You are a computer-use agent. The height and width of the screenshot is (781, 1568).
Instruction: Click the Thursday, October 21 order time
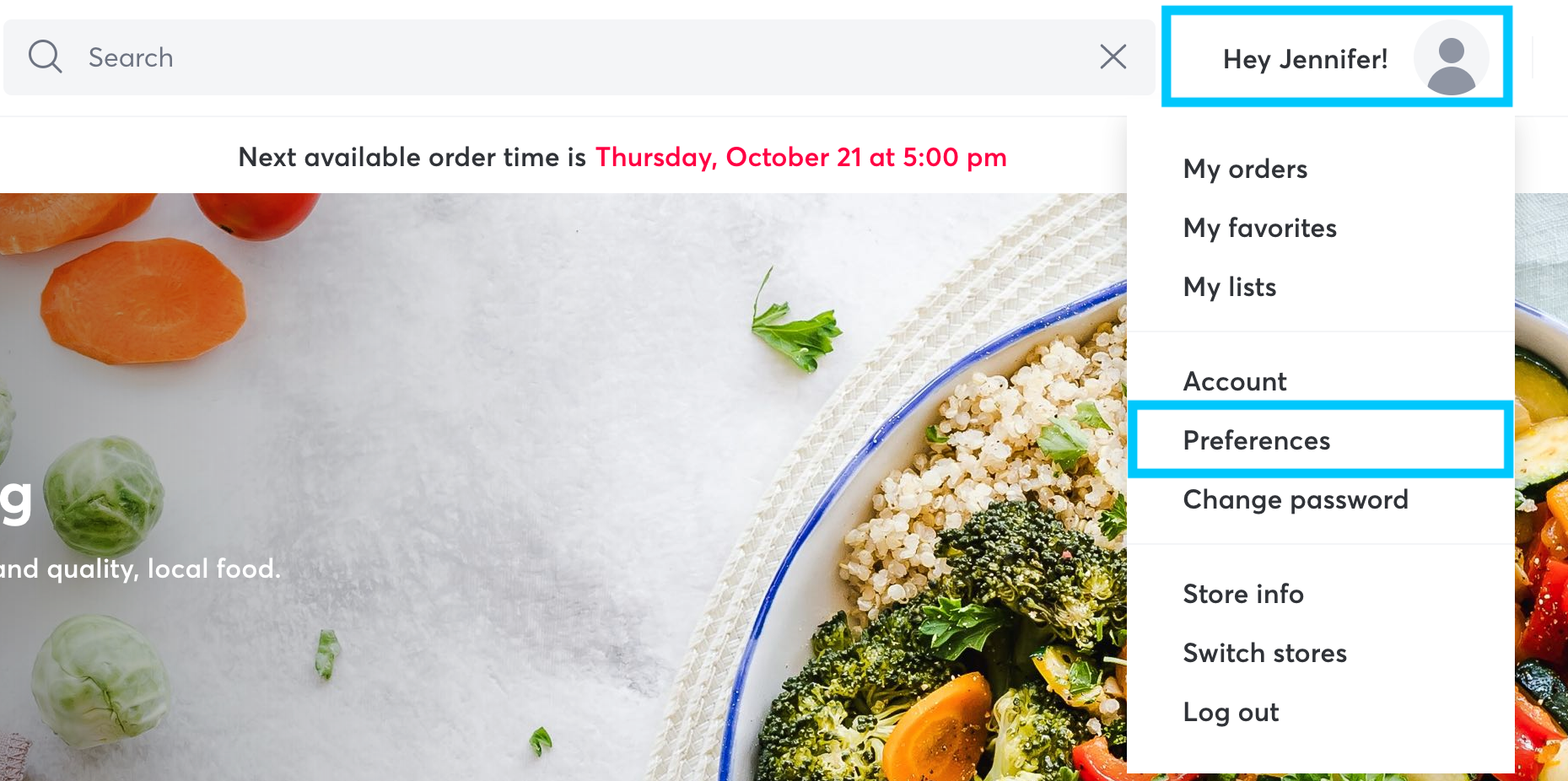click(x=800, y=157)
